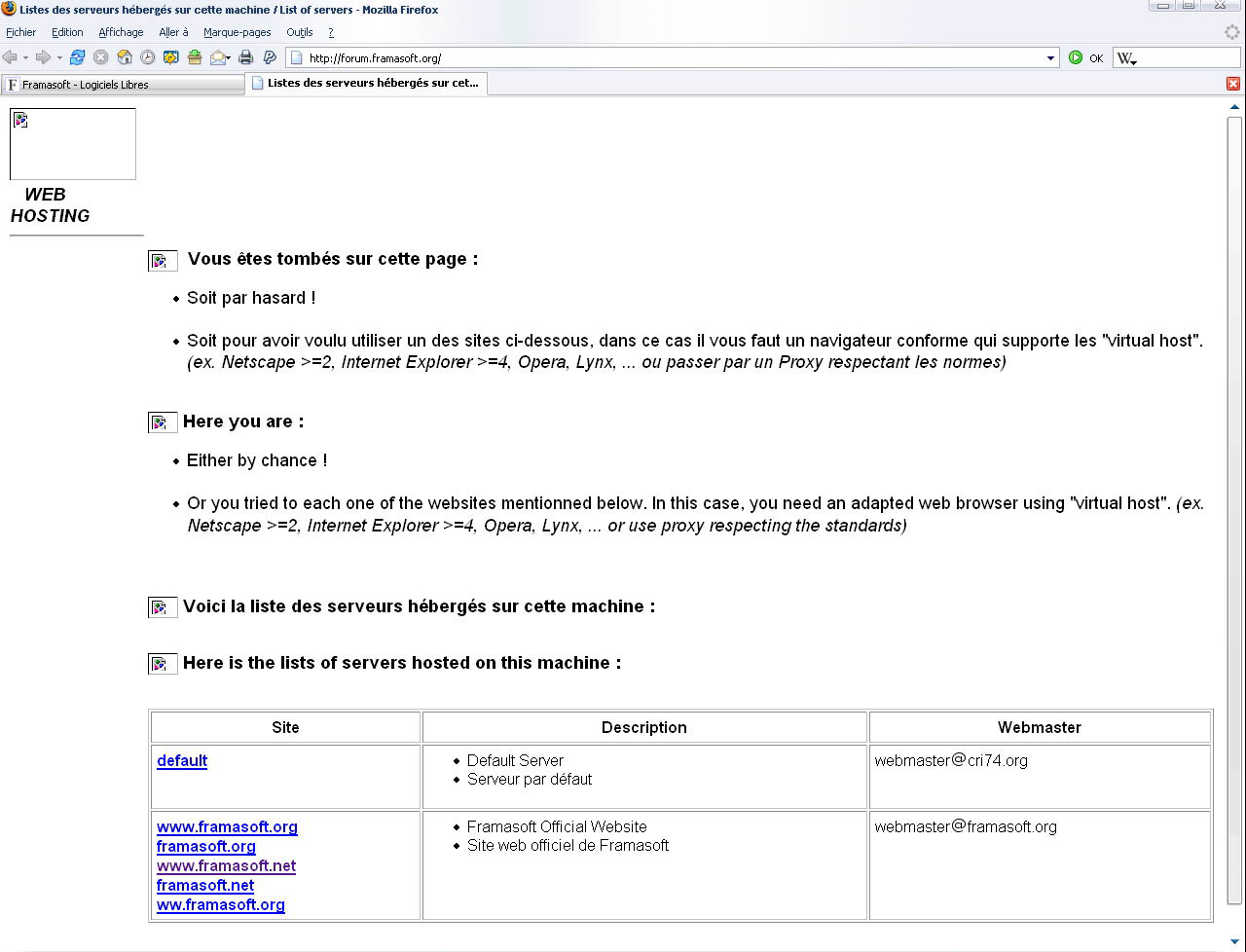The image size is (1246, 952).
Task: Print the page with the printer icon
Action: point(246,57)
